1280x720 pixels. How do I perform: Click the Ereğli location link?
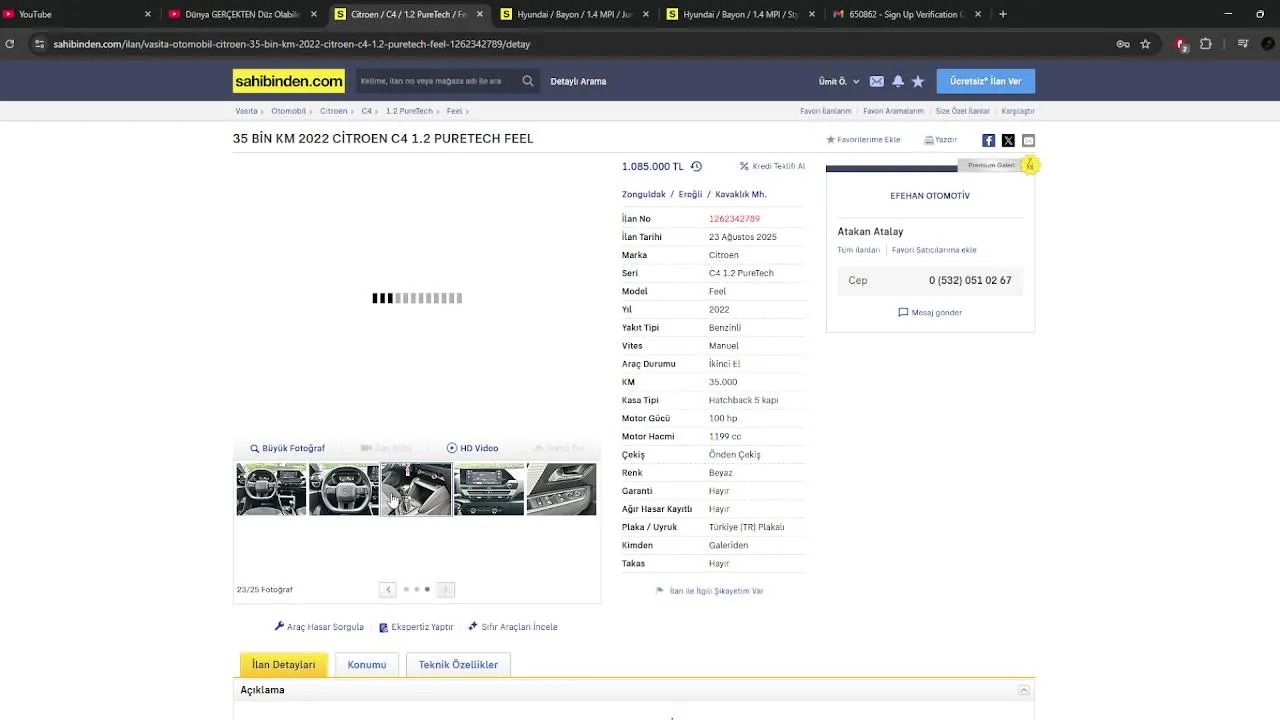(x=691, y=194)
